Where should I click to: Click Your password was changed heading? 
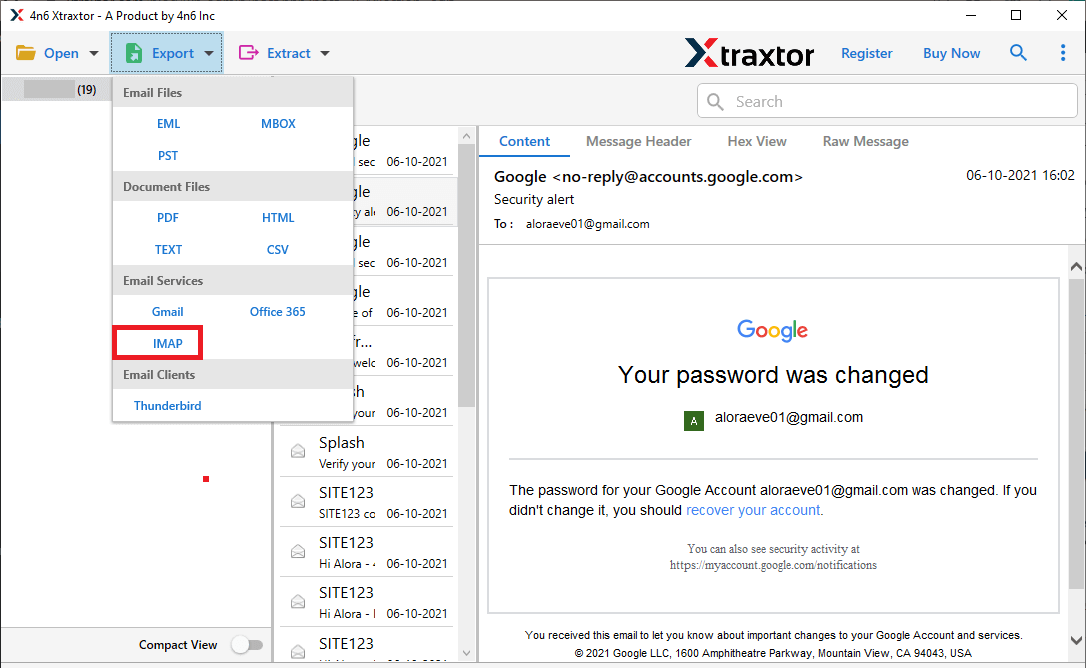773,375
